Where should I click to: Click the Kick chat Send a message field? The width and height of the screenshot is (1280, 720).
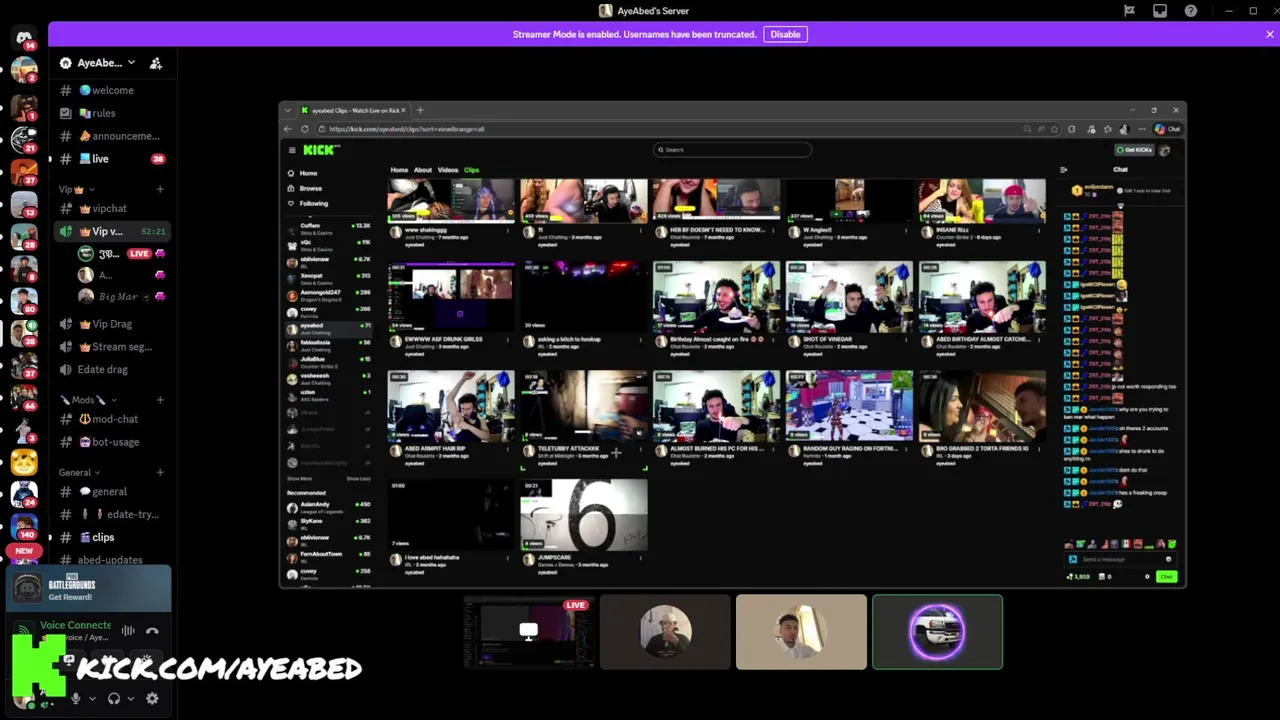click(x=1122, y=560)
